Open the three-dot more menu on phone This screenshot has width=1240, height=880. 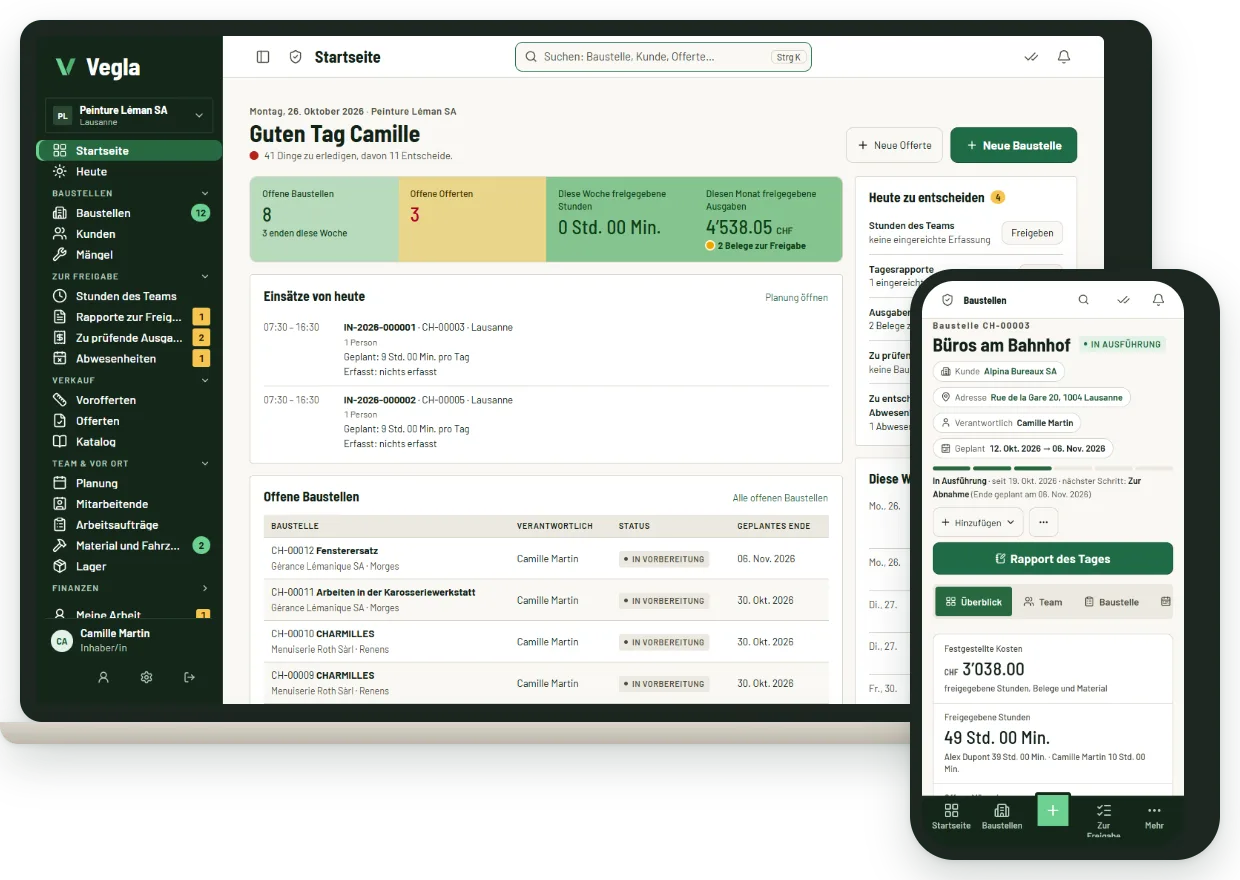1043,522
